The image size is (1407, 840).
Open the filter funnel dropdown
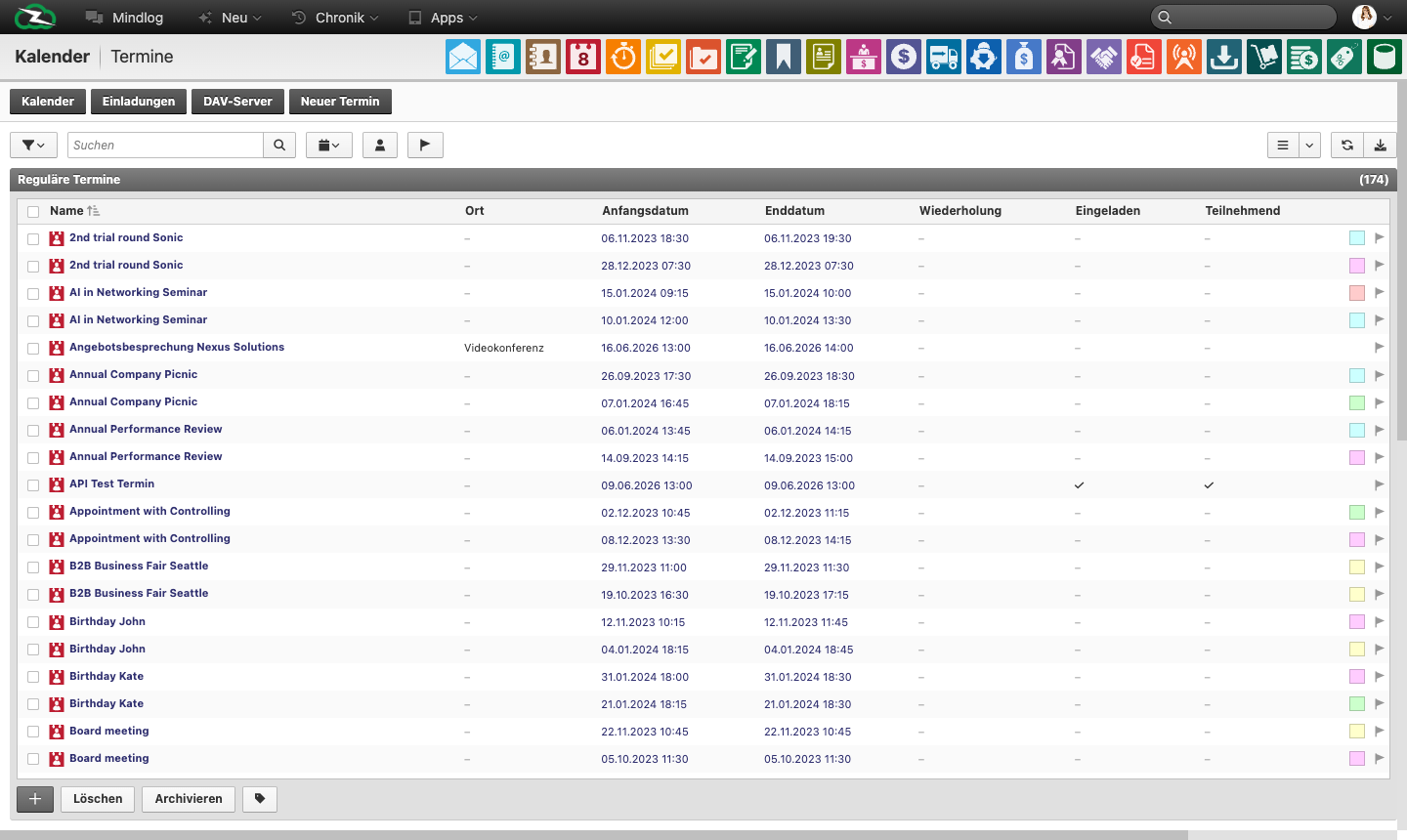[x=33, y=145]
